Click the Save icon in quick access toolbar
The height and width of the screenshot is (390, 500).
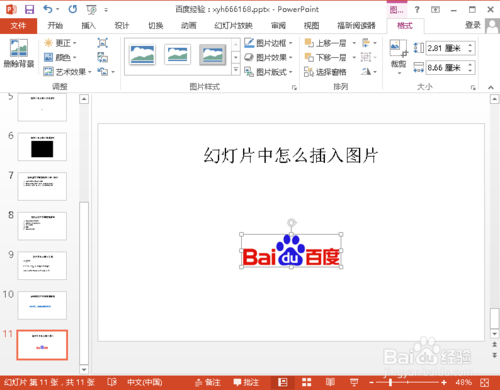click(x=29, y=9)
